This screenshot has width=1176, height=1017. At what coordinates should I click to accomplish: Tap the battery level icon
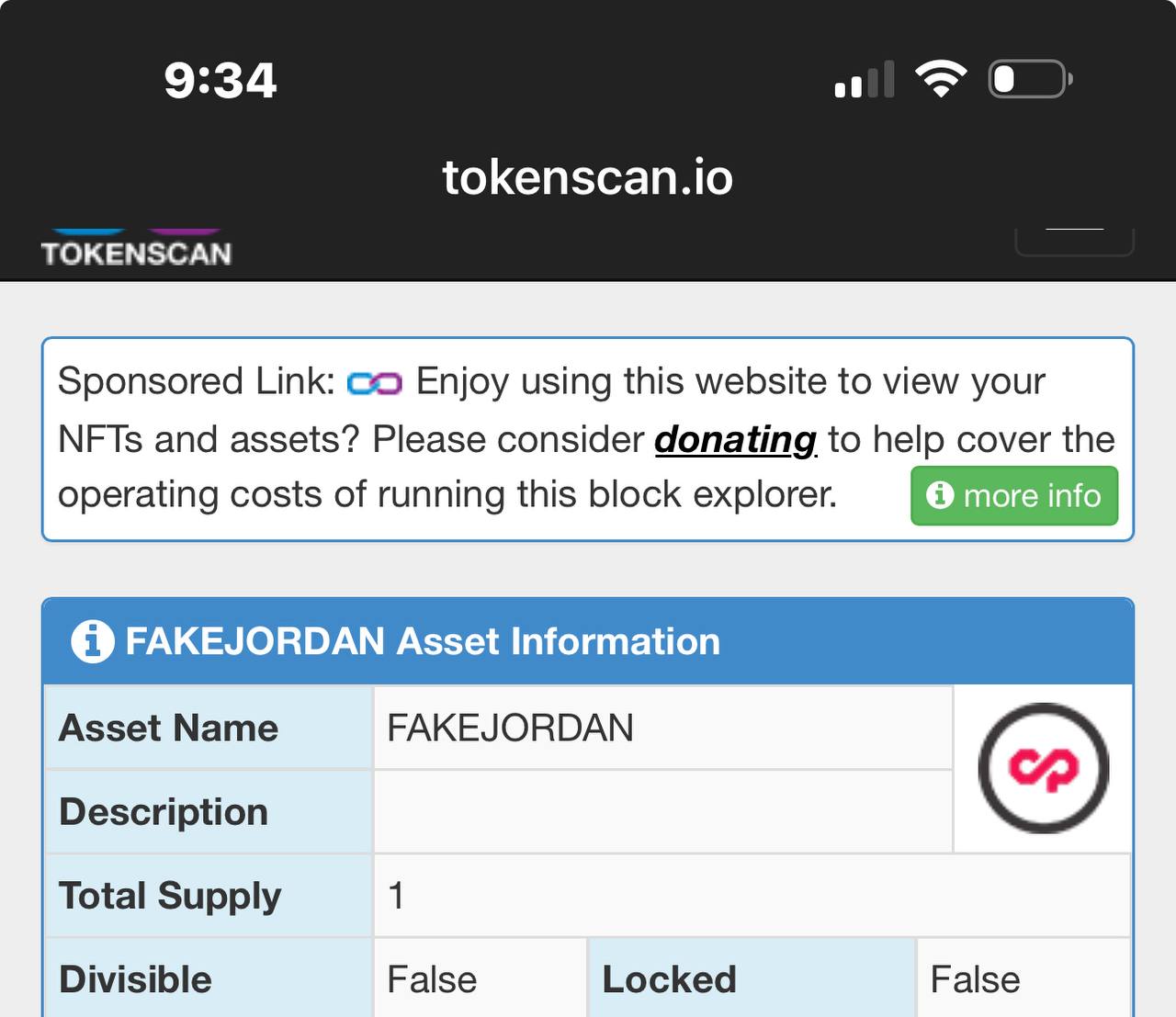[1029, 79]
